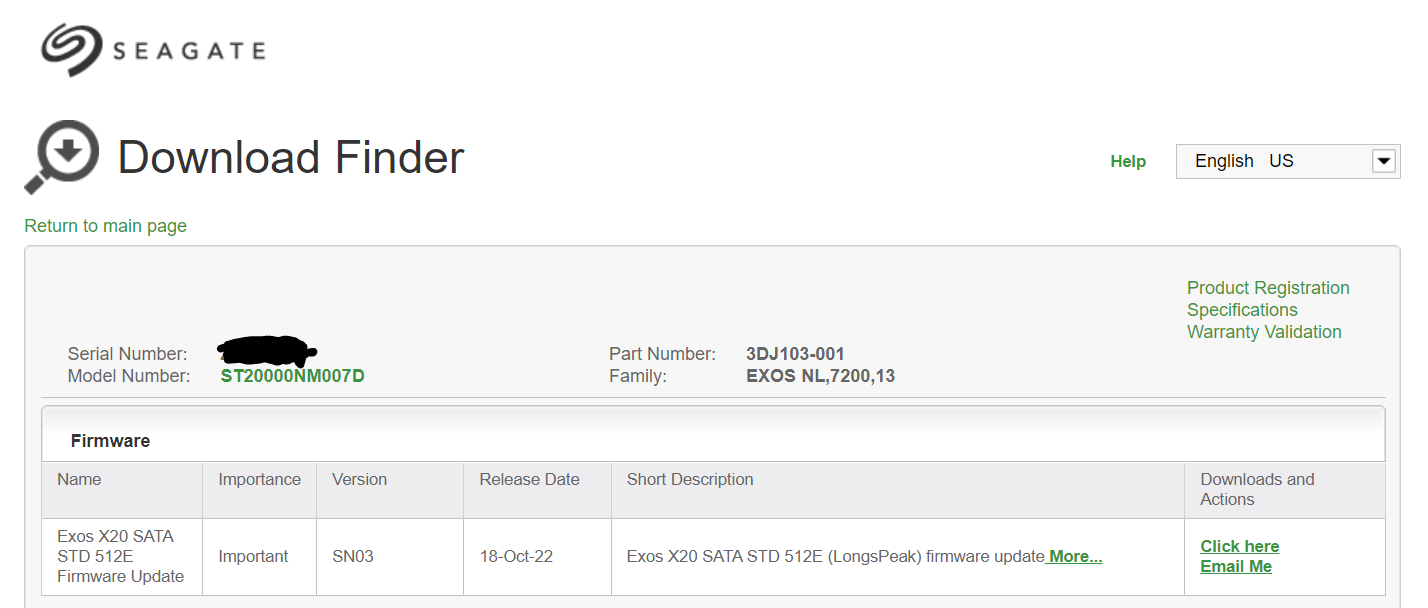Open Specifications

(1241, 309)
